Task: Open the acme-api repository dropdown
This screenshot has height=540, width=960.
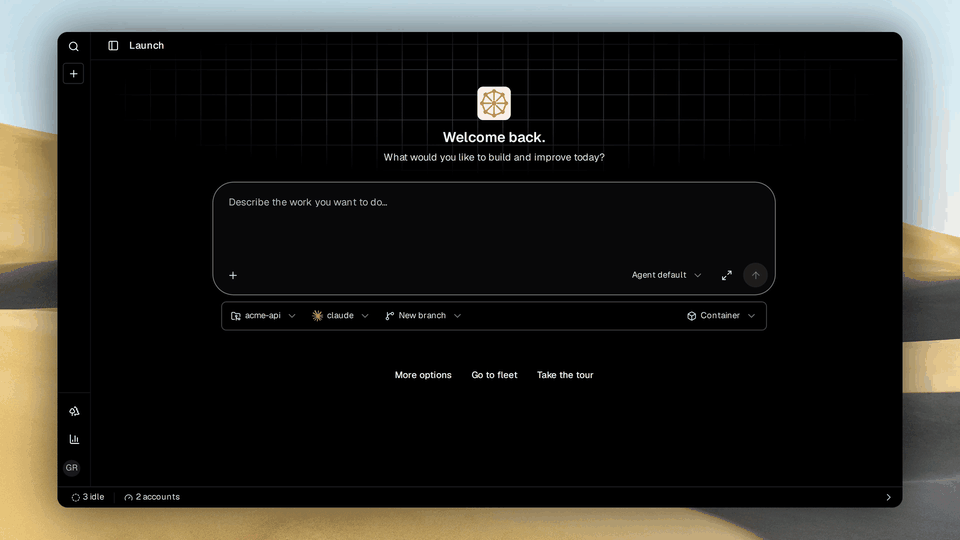Action: pos(263,316)
